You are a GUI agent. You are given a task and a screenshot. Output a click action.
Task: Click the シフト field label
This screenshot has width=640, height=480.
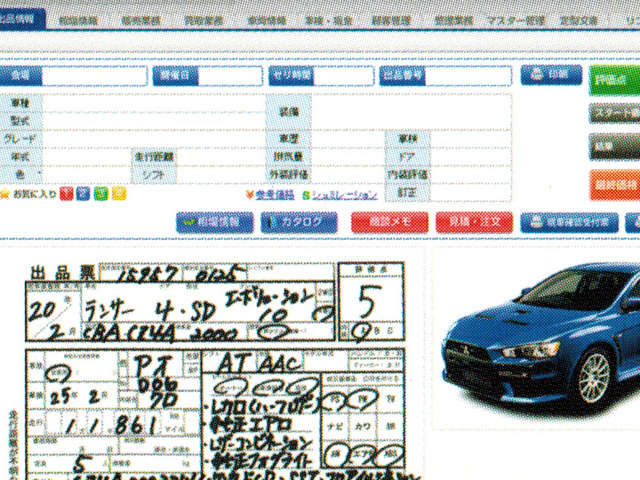point(154,175)
